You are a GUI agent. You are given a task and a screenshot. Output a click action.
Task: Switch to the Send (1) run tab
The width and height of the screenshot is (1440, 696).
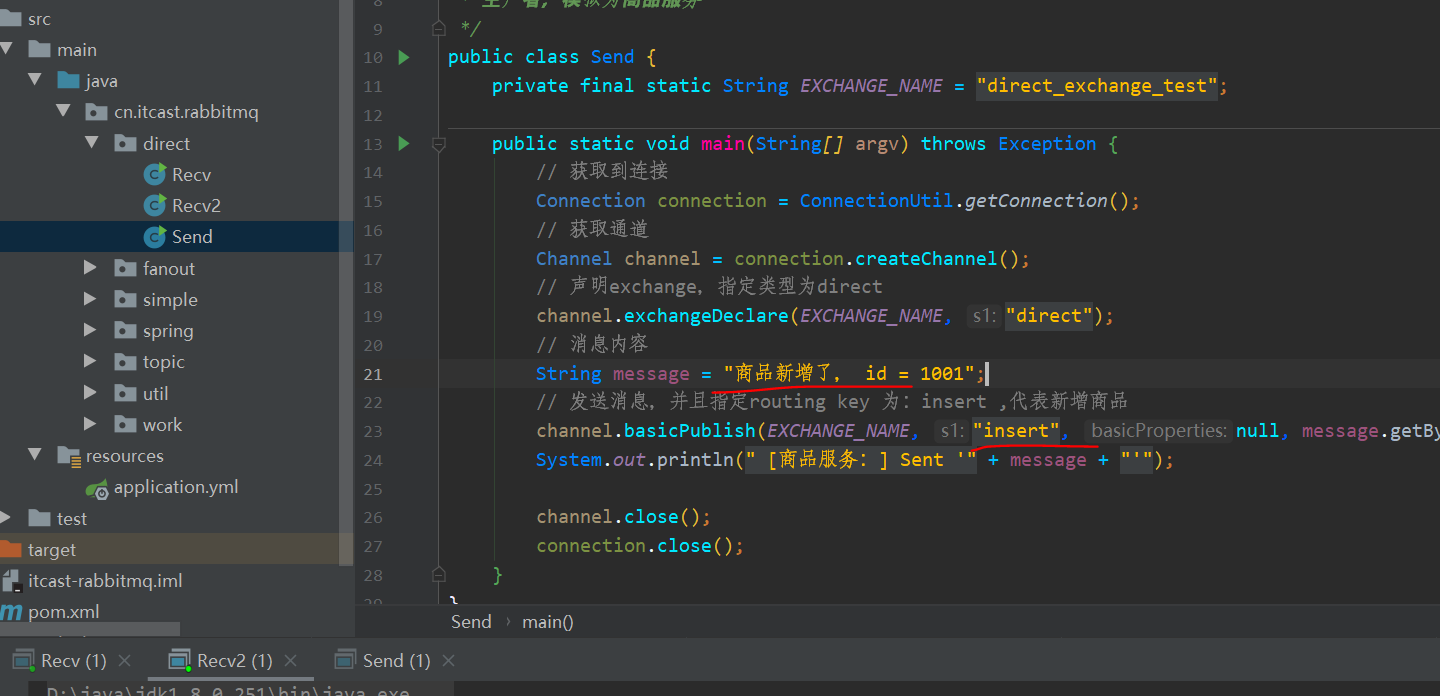click(x=396, y=661)
